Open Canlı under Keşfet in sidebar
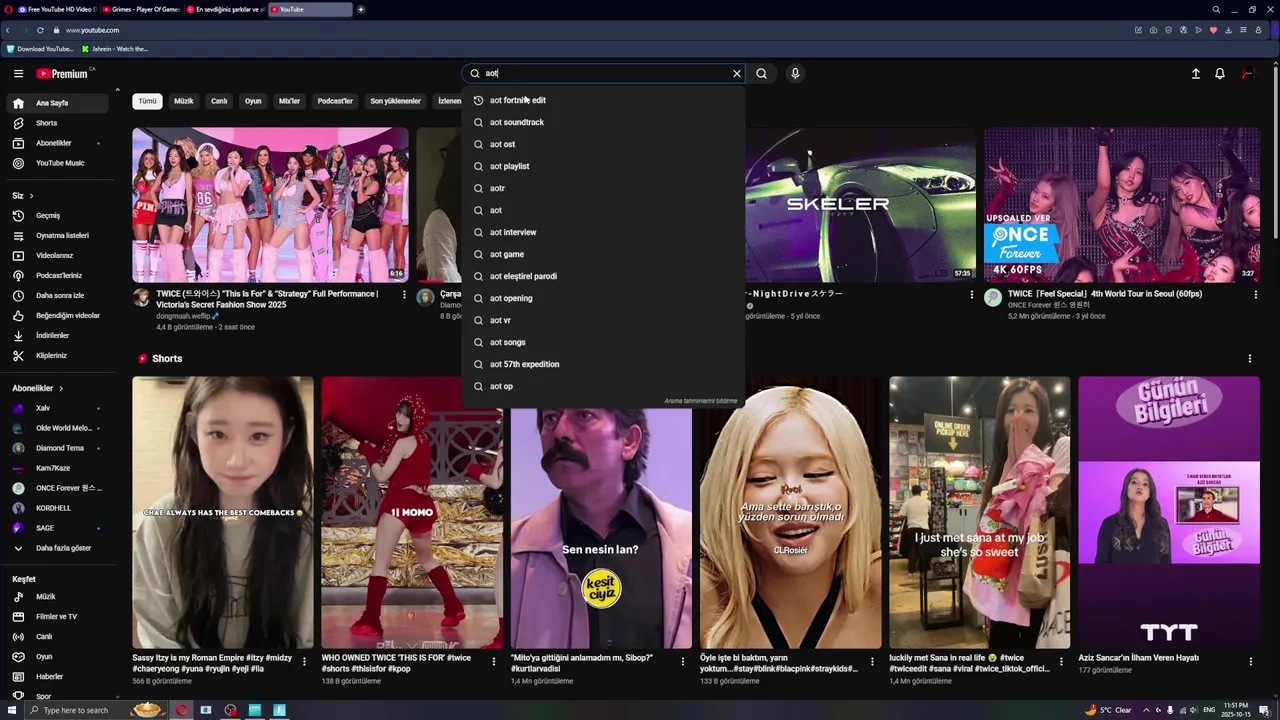This screenshot has width=1280, height=720. tap(59, 636)
